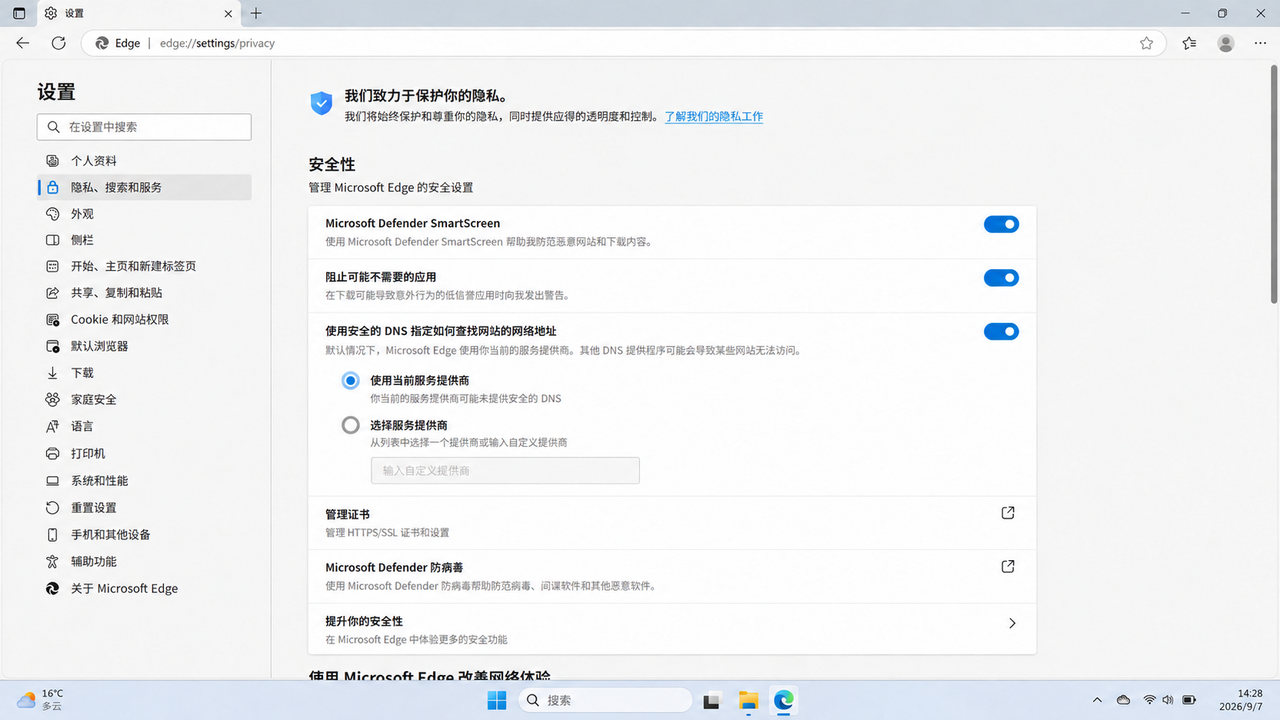Toggle 使用安全的 DNS switch
The image size is (1280, 720).
coord(1001,331)
